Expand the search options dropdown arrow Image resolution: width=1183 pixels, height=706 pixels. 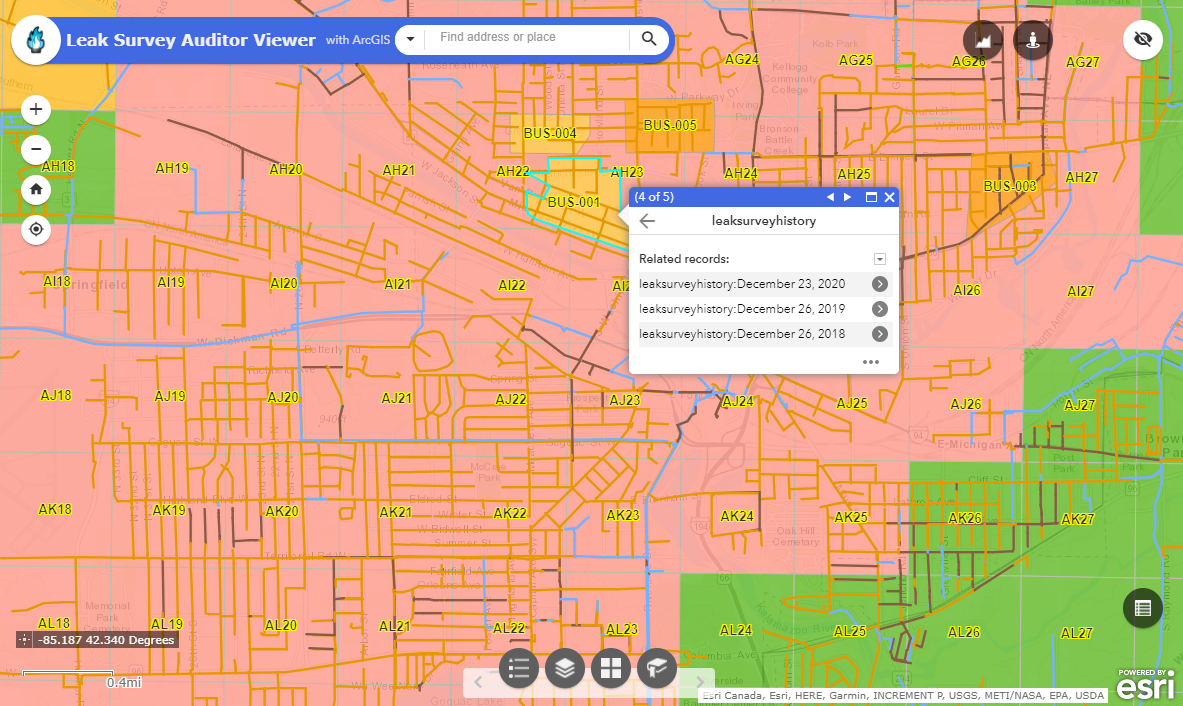point(410,39)
